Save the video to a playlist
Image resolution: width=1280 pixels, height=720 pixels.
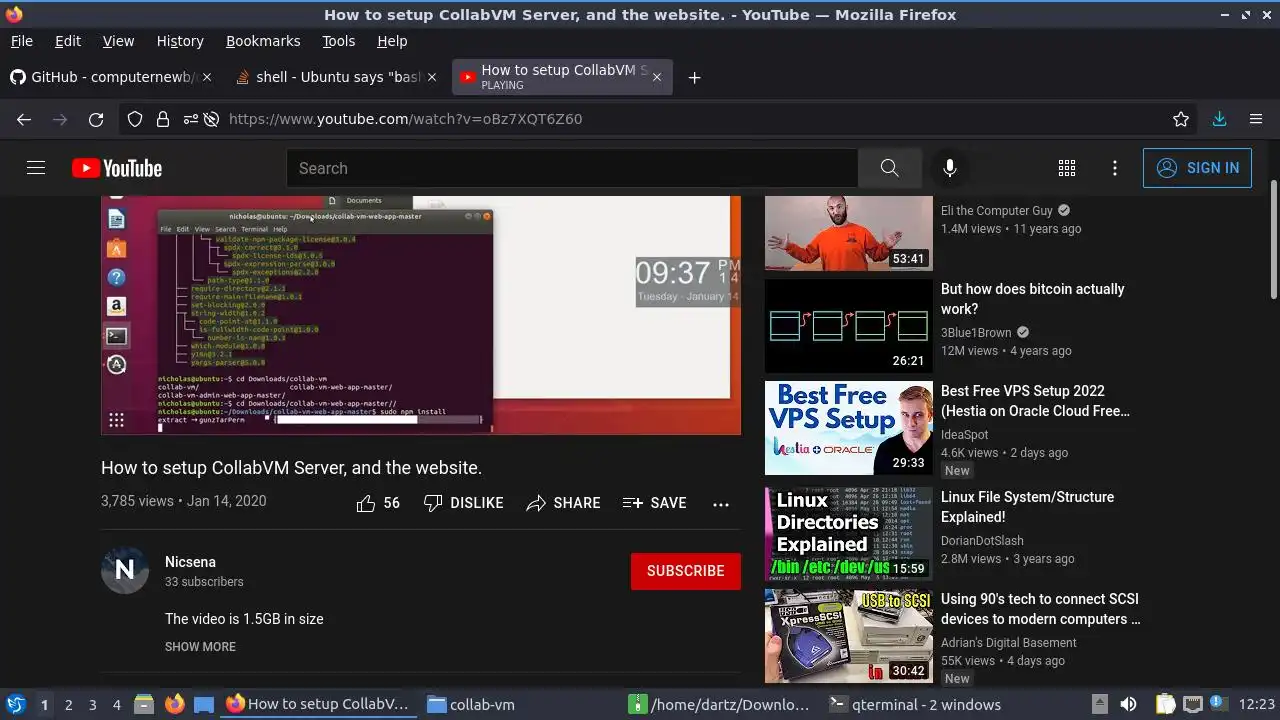click(x=654, y=503)
